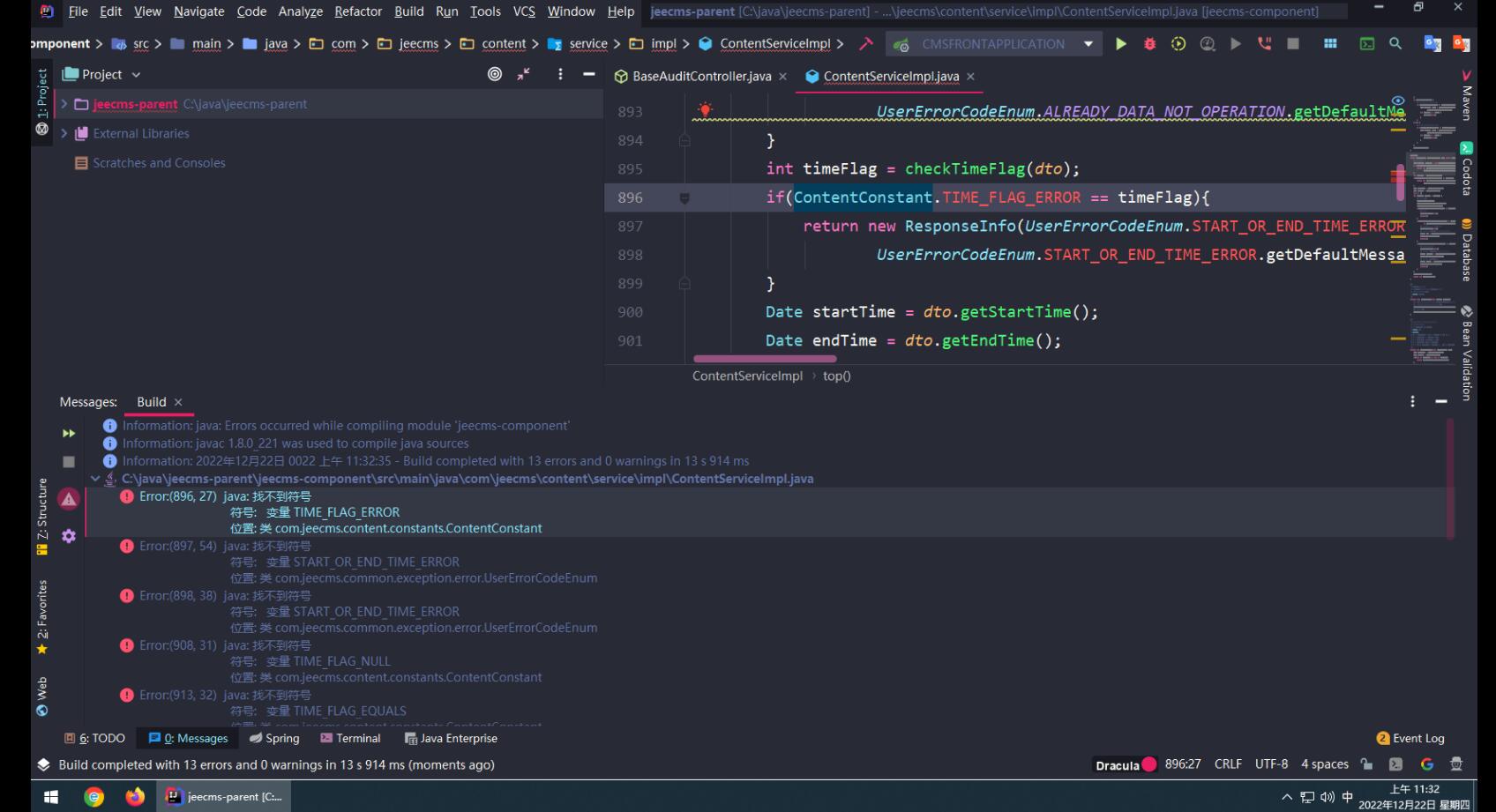Open the CMSFRONTAPPLICATION run configuration dropdown

click(x=993, y=44)
